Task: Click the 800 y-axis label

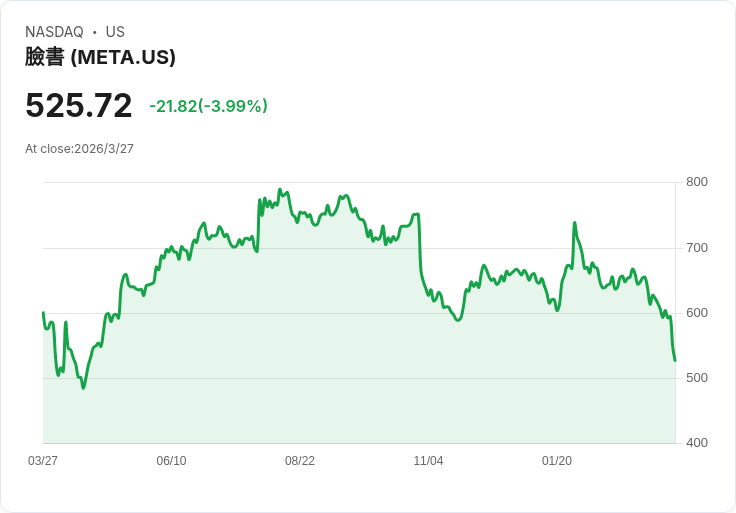Action: [x=697, y=182]
